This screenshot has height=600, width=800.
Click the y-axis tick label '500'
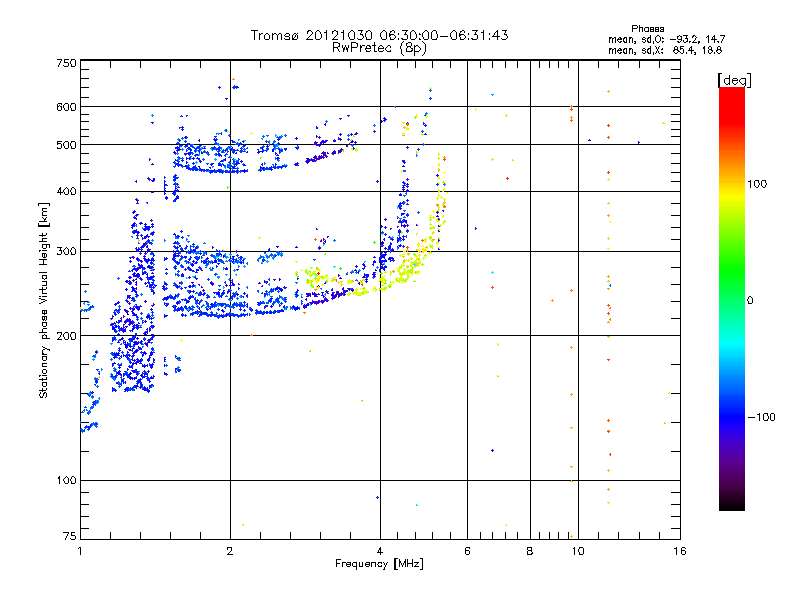tap(66, 145)
